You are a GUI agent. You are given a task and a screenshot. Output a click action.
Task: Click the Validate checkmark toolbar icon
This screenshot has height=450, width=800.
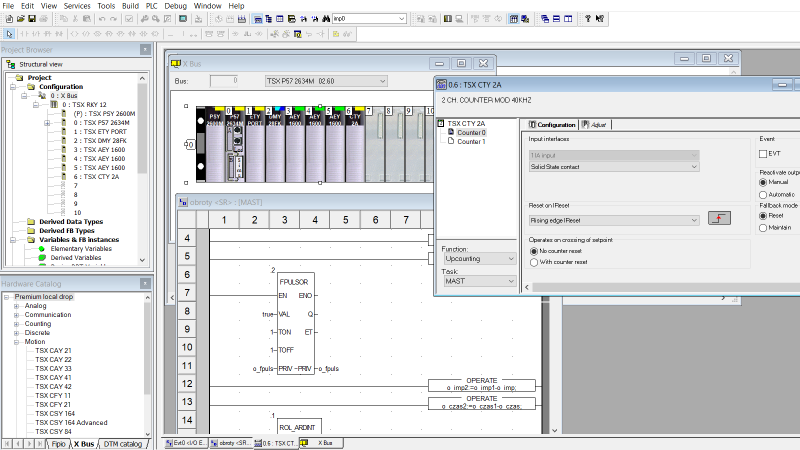click(129, 19)
